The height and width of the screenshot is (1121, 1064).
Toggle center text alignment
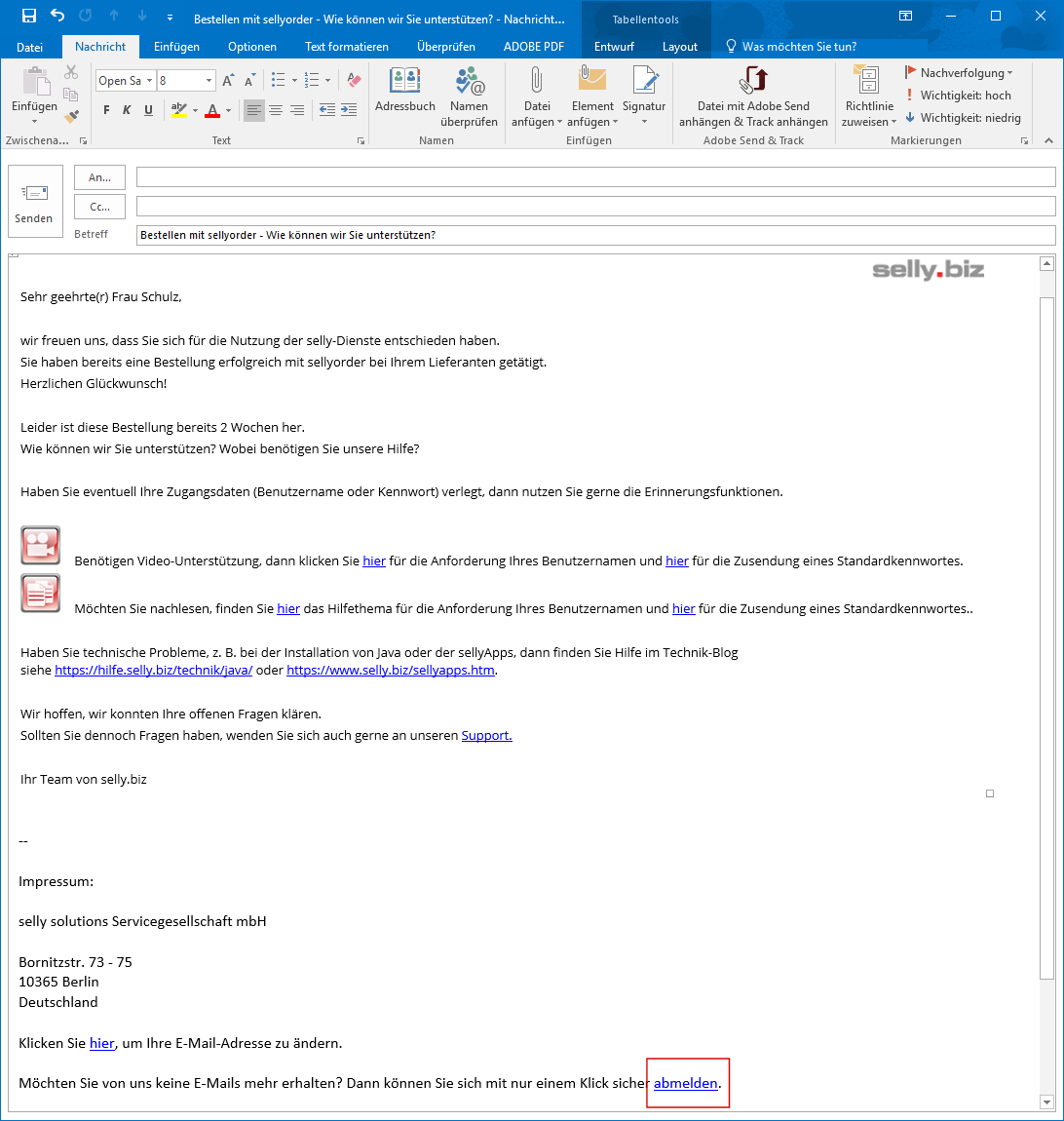276,110
